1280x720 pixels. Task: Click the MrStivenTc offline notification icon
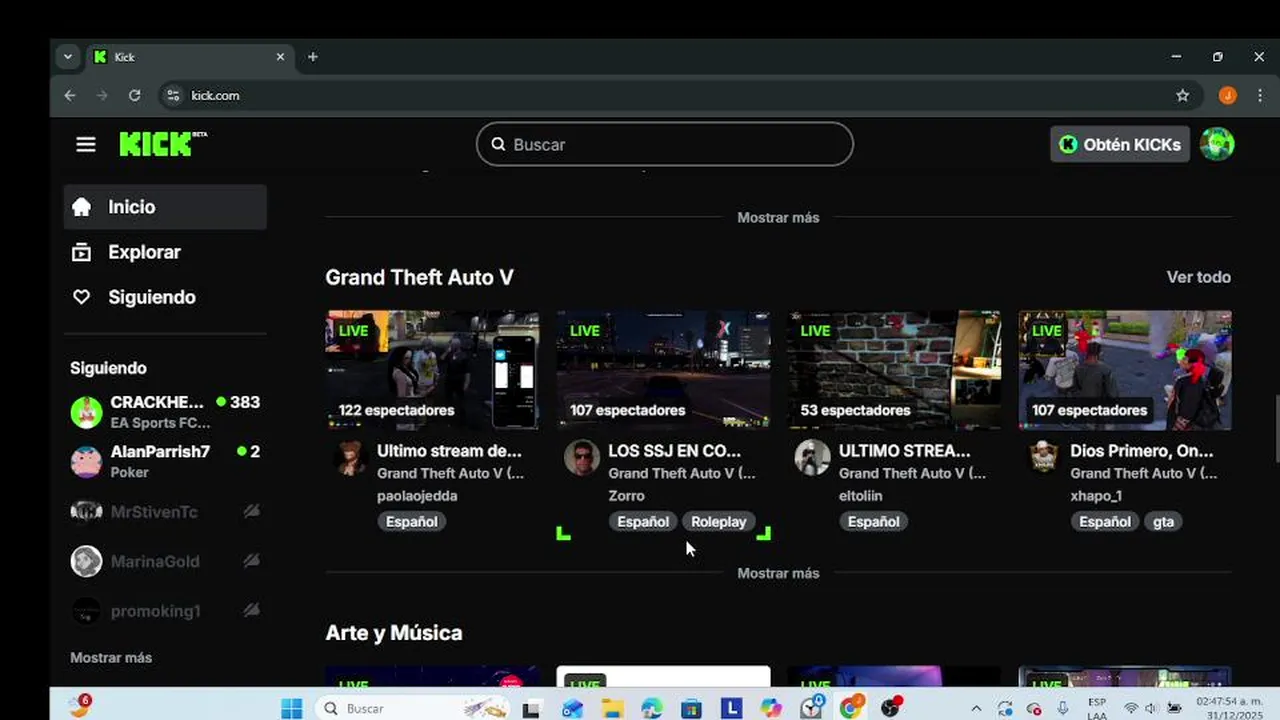pyautogui.click(x=252, y=511)
